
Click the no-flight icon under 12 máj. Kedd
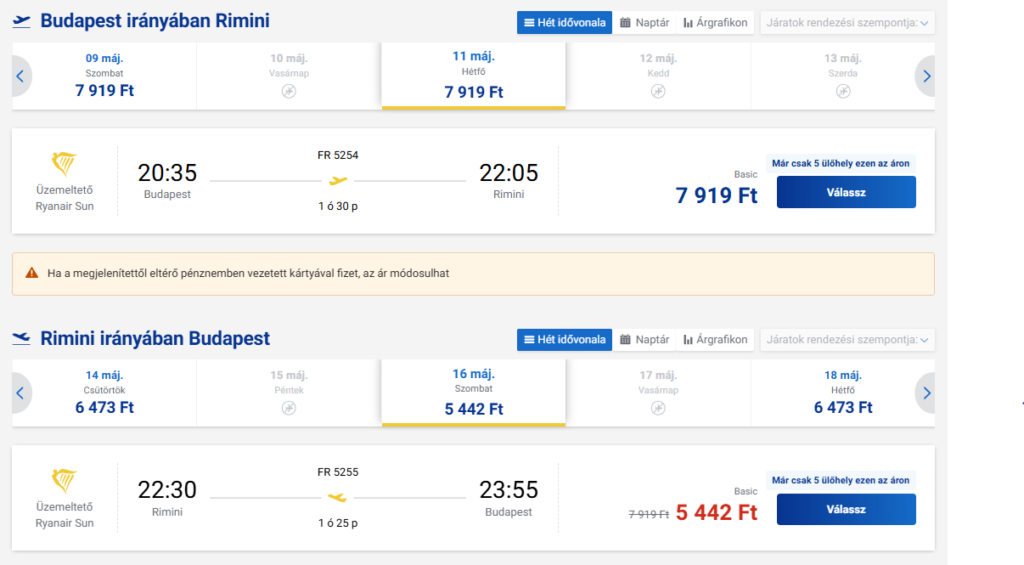pyautogui.click(x=658, y=91)
